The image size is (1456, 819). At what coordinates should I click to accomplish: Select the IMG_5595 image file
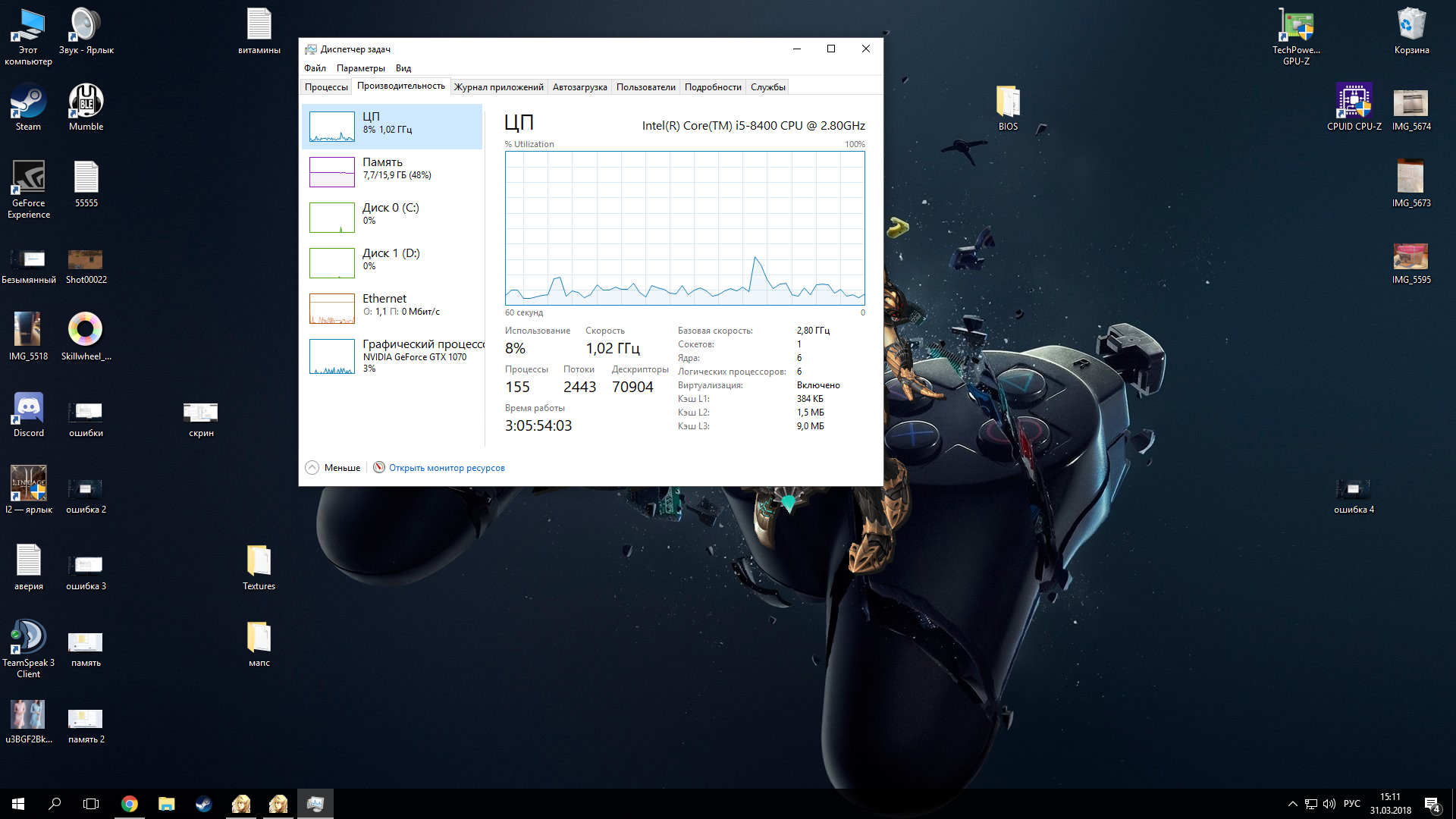coord(1412,263)
